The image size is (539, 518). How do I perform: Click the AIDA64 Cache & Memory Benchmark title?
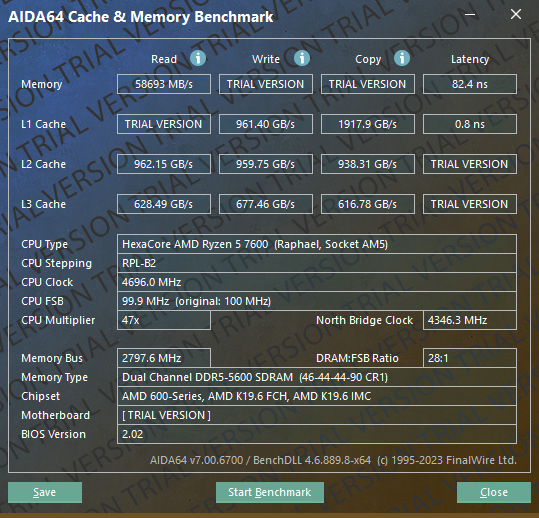(141, 17)
